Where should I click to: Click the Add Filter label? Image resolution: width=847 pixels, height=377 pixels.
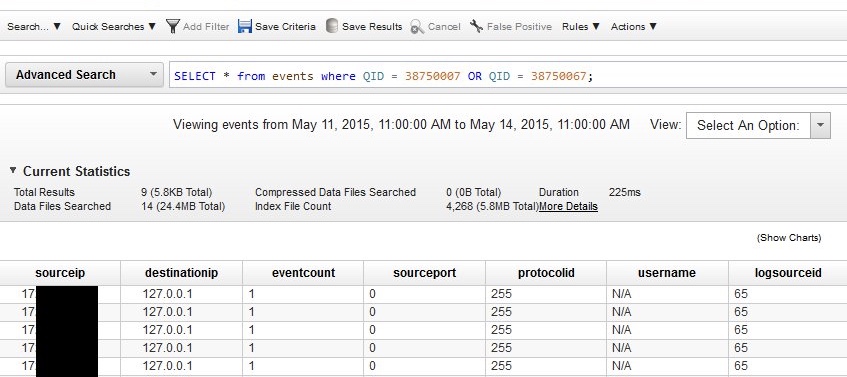click(206, 26)
